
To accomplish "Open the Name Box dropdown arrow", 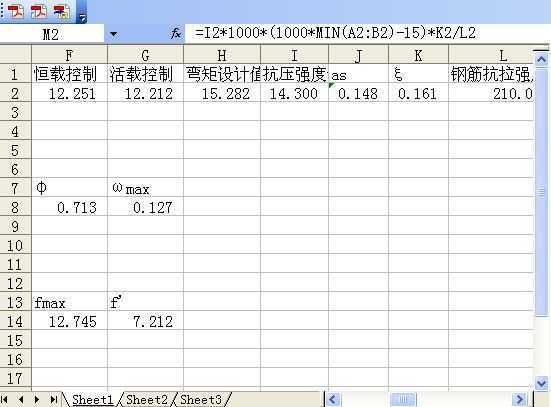I will [x=113, y=34].
